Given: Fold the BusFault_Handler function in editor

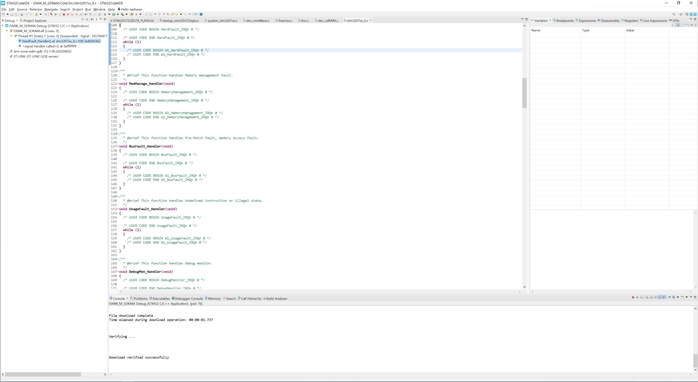Looking at the screenshot, I should [x=118, y=146].
